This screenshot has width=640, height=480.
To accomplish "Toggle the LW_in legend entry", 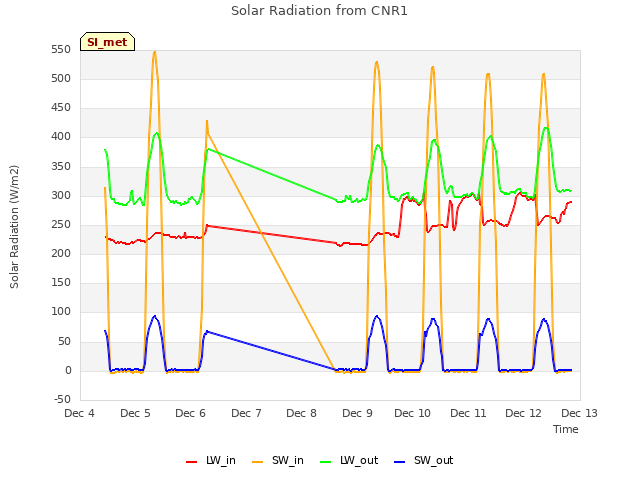I will tap(211, 460).
